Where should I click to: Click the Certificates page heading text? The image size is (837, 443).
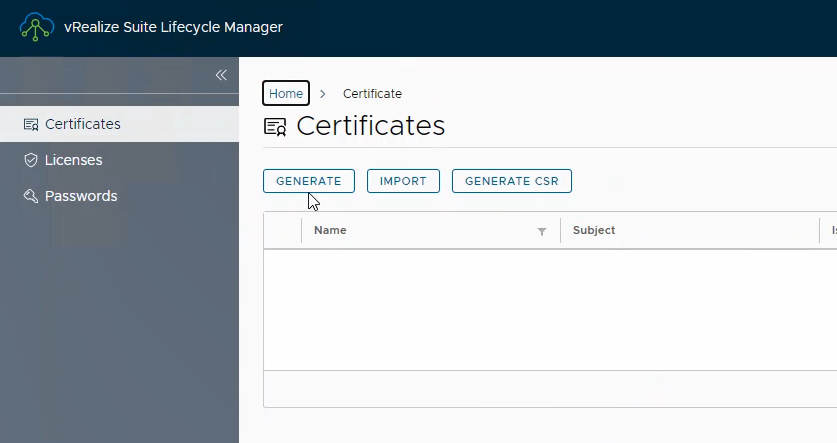click(370, 126)
